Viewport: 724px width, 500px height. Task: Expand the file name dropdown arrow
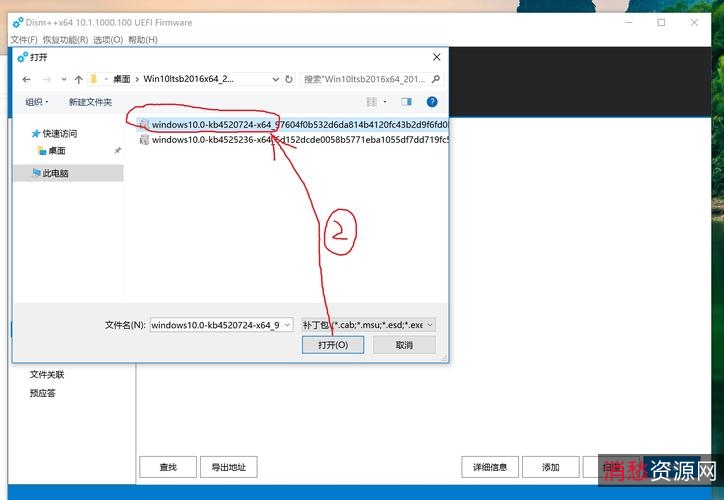287,325
